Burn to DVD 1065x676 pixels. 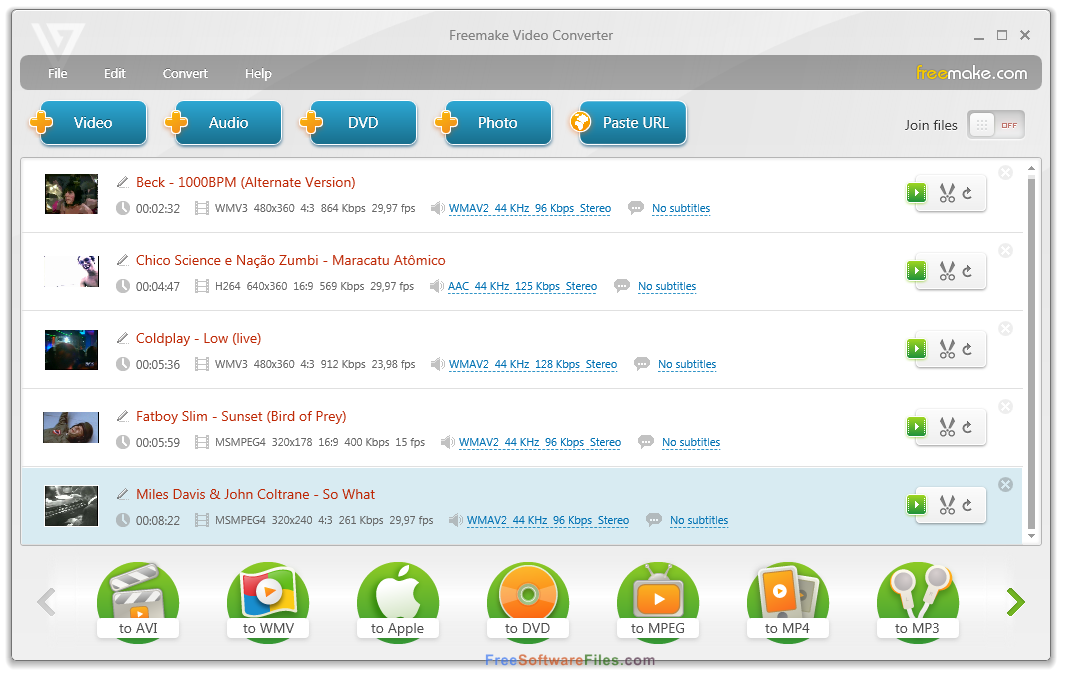[x=528, y=602]
